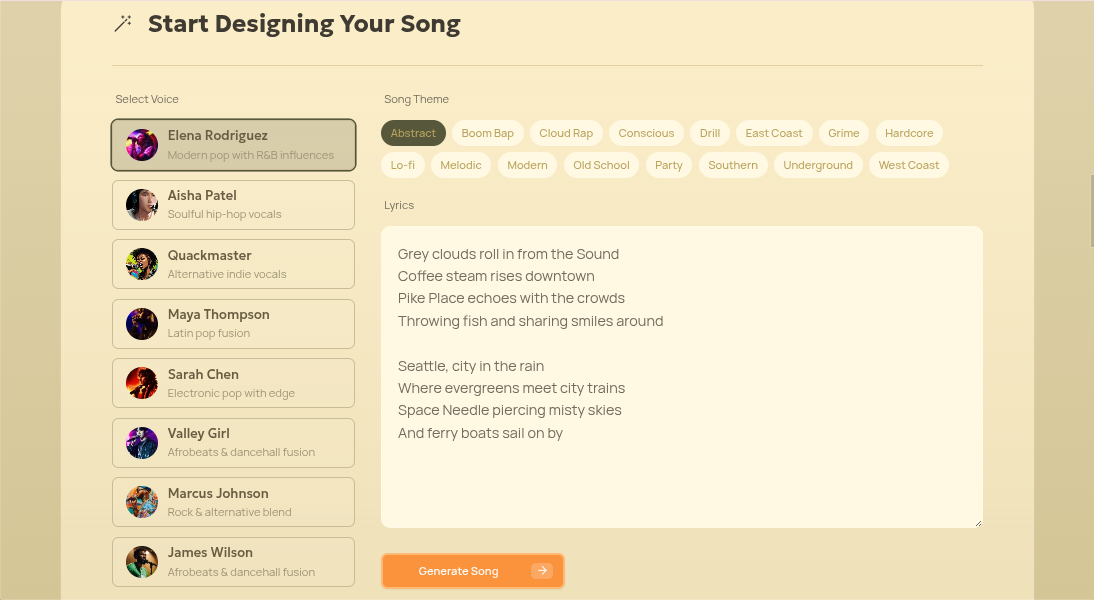The width and height of the screenshot is (1094, 600).
Task: Toggle the Lo-fi theme on
Action: click(403, 164)
